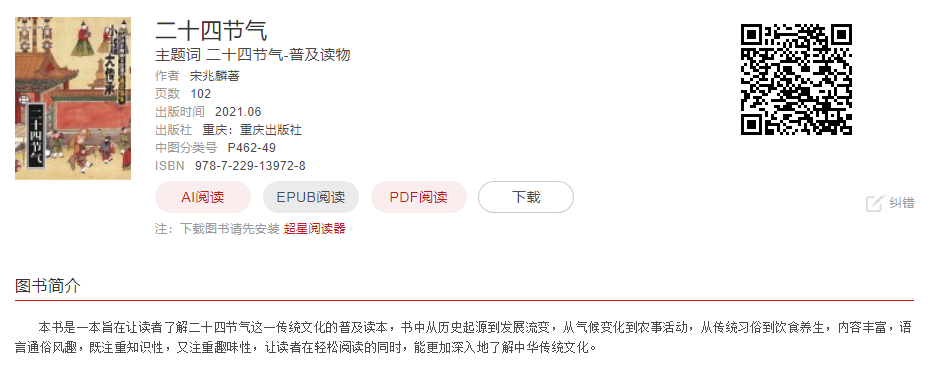This screenshot has height=373, width=930.
Task: Select the book title 二十四节气 heading
Action: click(x=211, y=31)
